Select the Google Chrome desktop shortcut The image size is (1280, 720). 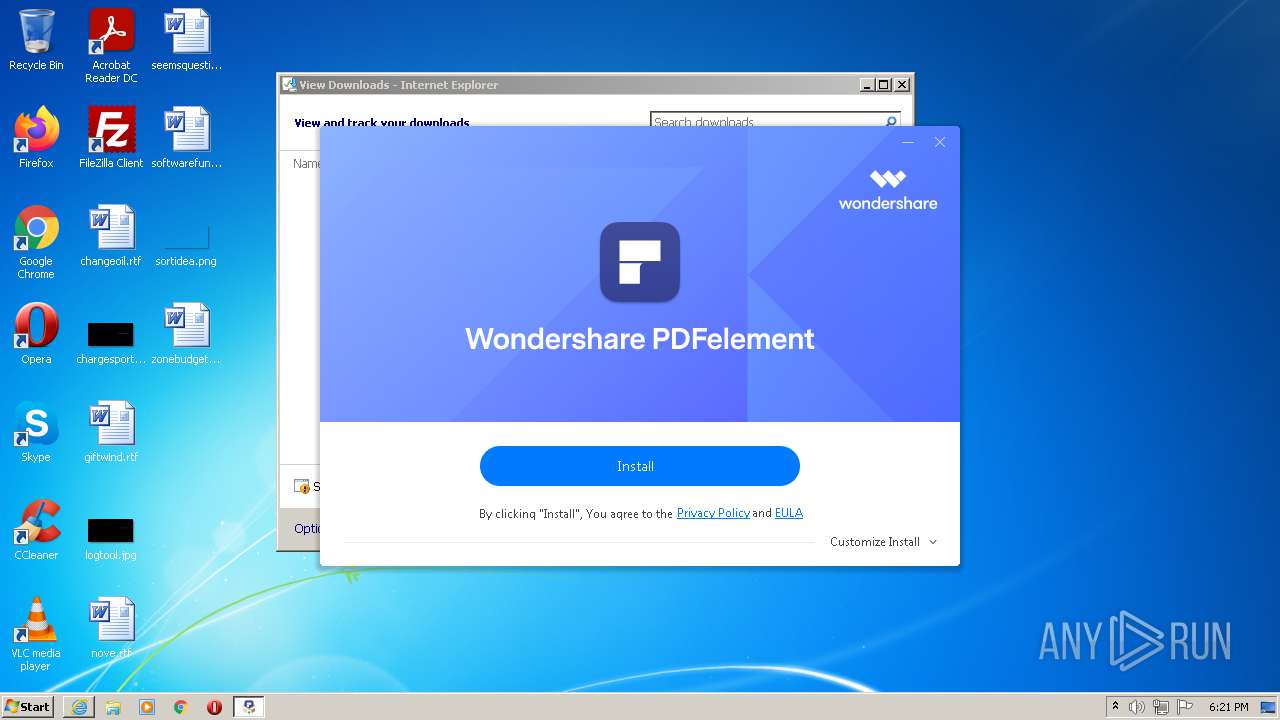pyautogui.click(x=36, y=242)
